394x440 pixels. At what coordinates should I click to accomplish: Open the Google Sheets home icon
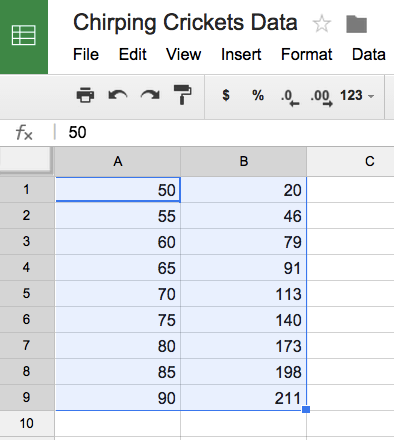click(24, 35)
